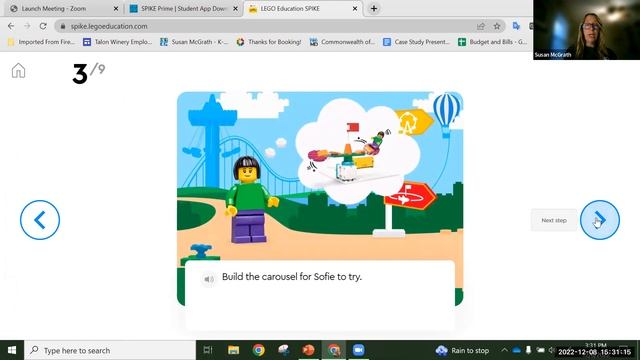640x360 pixels.
Task: Share this page icon in address bar
Action: [480, 26]
